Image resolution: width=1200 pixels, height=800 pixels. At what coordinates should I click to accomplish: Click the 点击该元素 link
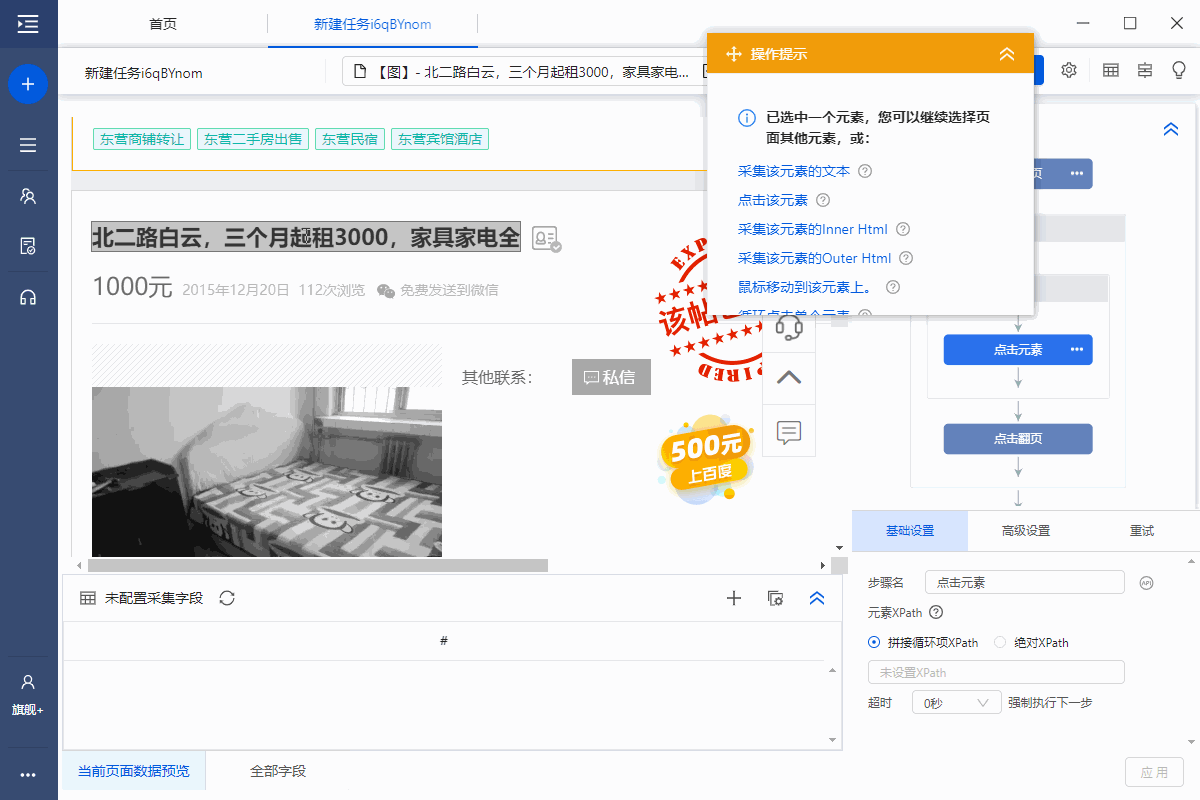click(773, 200)
